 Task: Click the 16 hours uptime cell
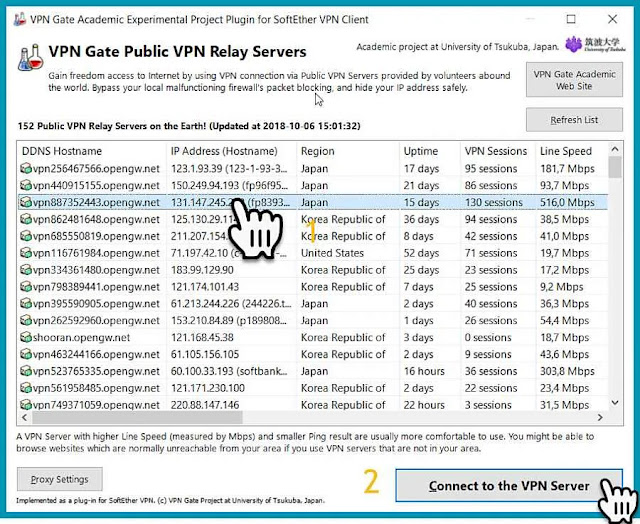pyautogui.click(x=424, y=371)
